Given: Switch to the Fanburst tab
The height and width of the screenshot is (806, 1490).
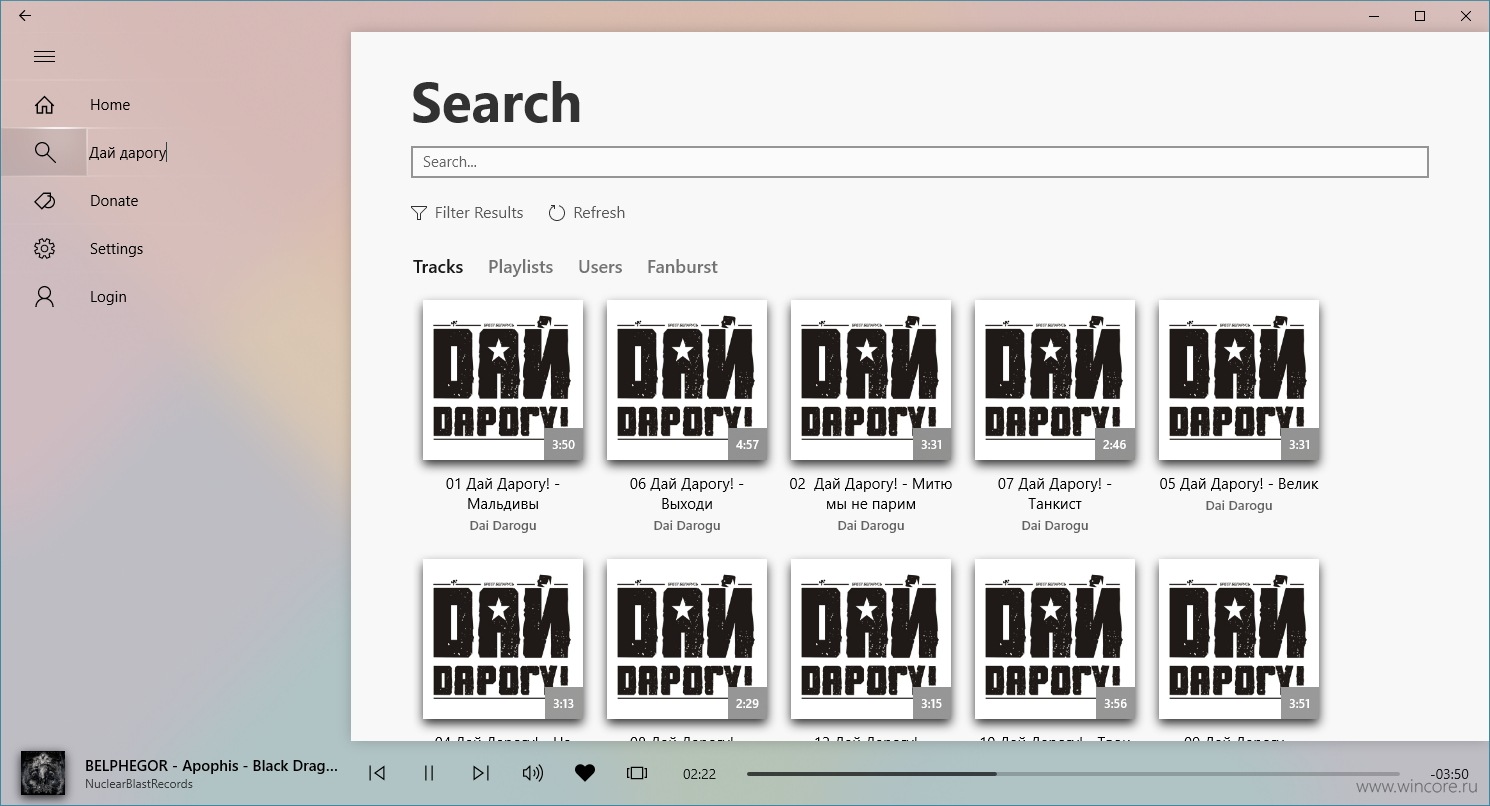Looking at the screenshot, I should click(x=682, y=267).
